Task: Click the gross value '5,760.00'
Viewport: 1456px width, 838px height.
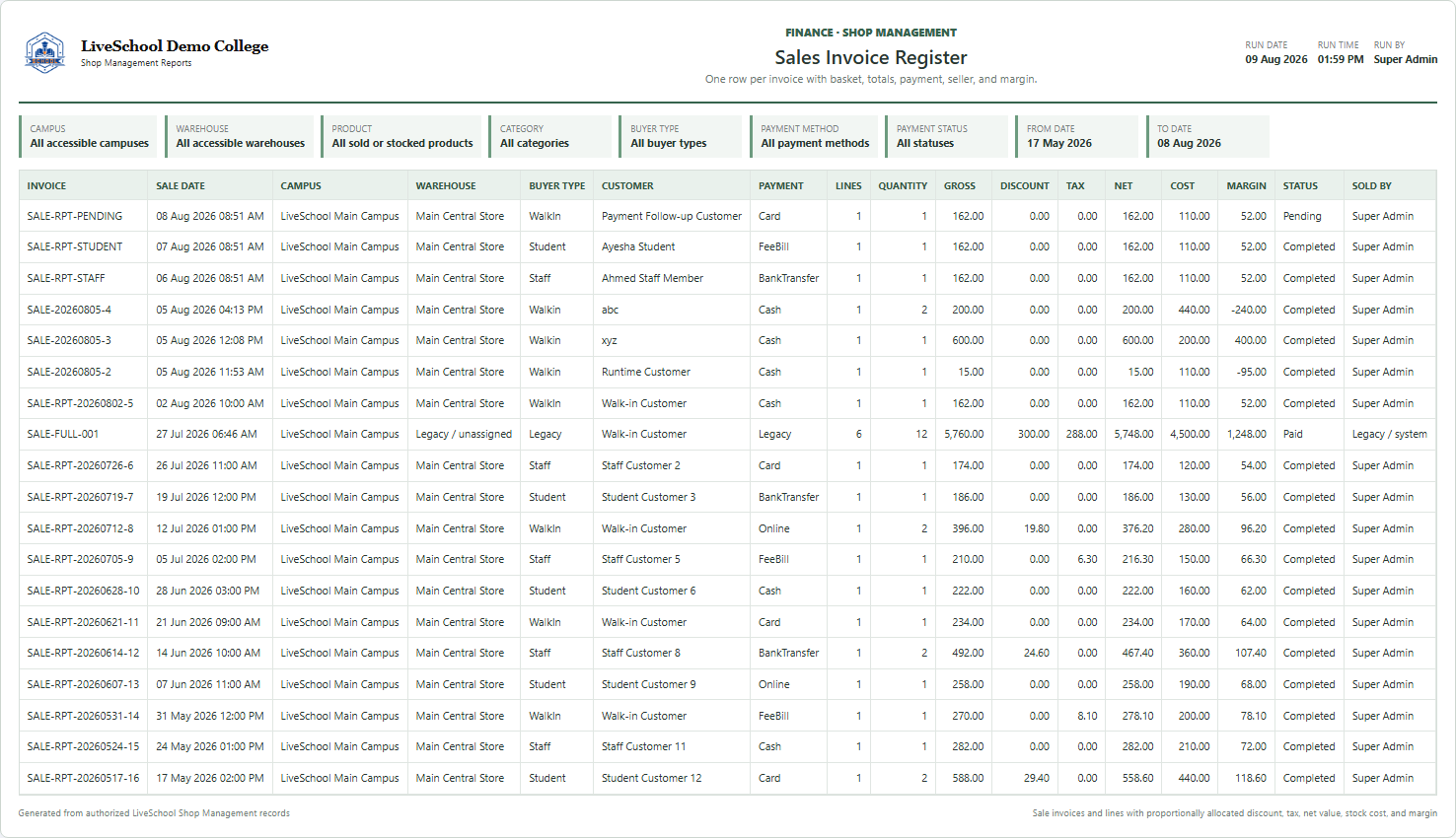Action: click(964, 434)
